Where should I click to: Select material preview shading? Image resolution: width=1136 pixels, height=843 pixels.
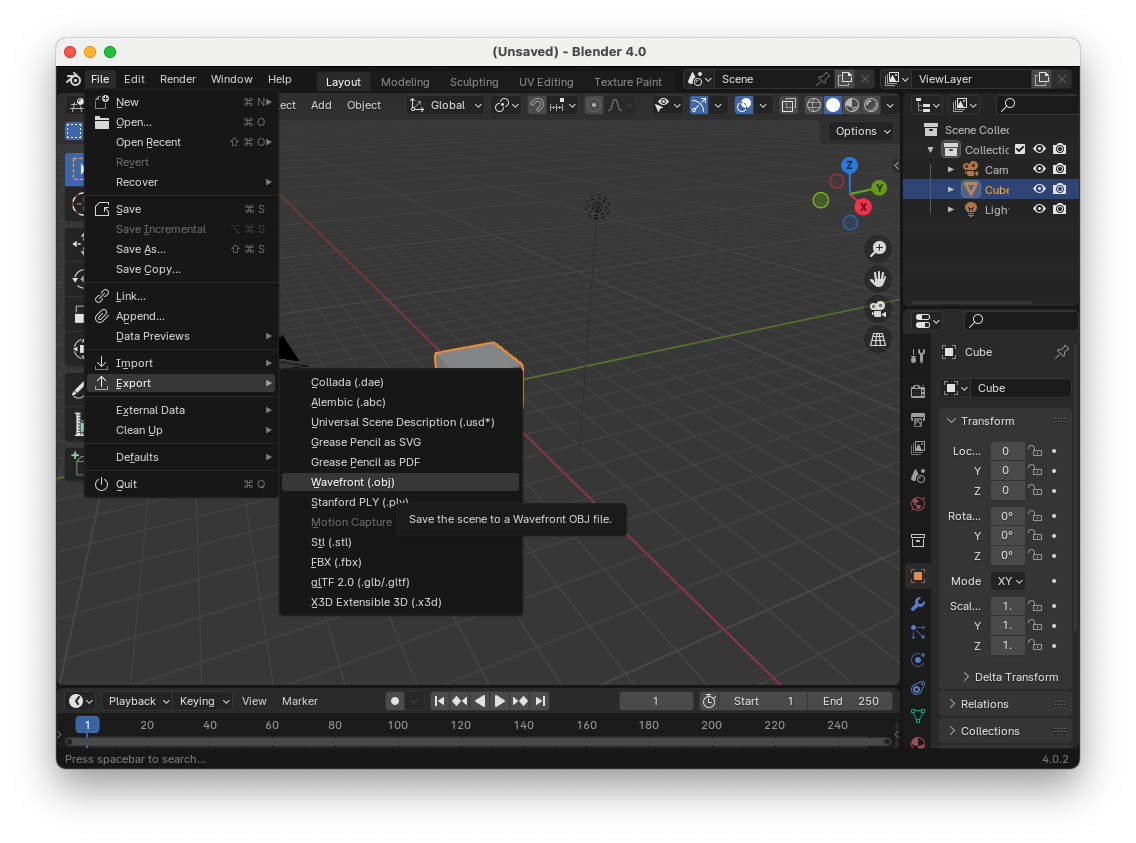pos(852,105)
